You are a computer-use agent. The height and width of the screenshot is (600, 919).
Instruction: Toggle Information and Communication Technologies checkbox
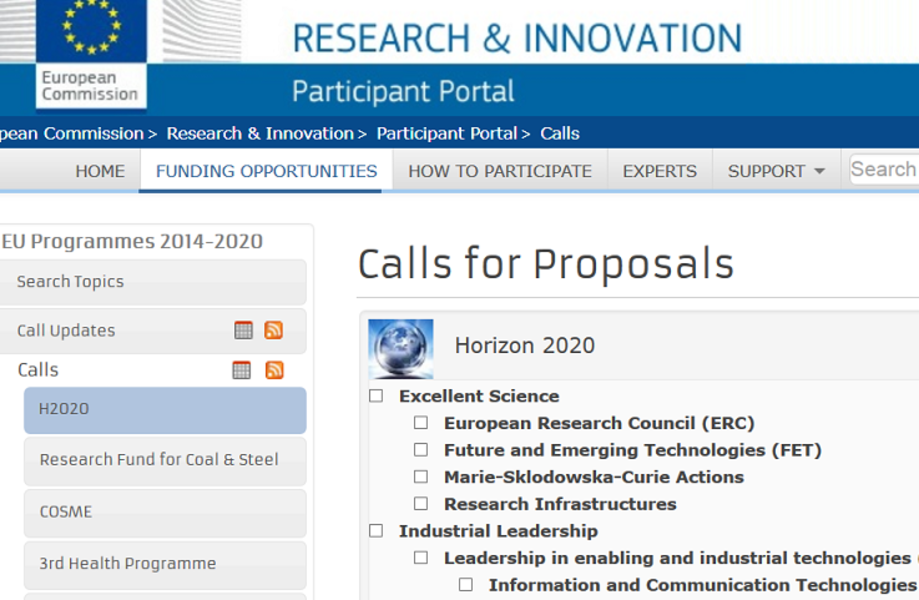click(x=466, y=585)
